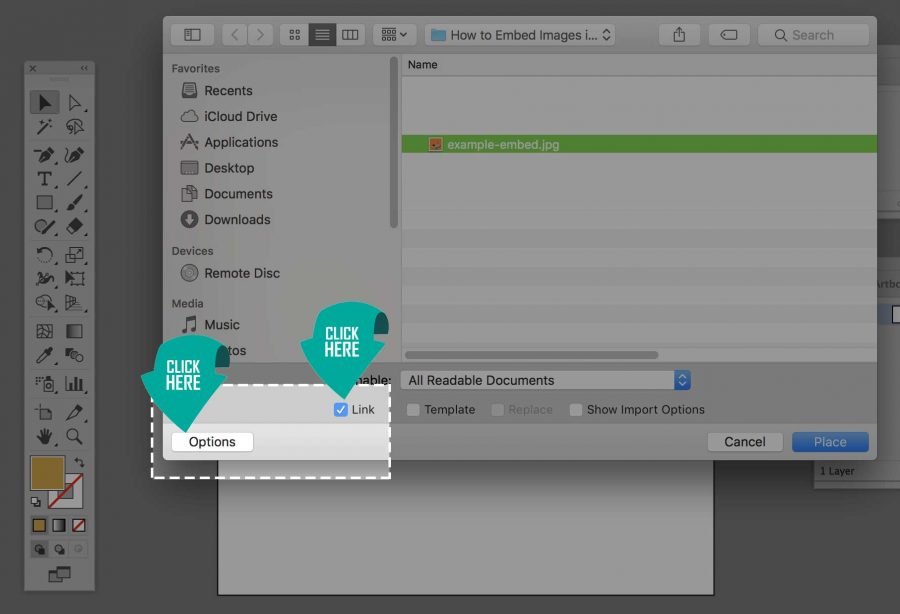The width and height of the screenshot is (900, 614).
Task: Select the Type tool
Action: (44, 177)
